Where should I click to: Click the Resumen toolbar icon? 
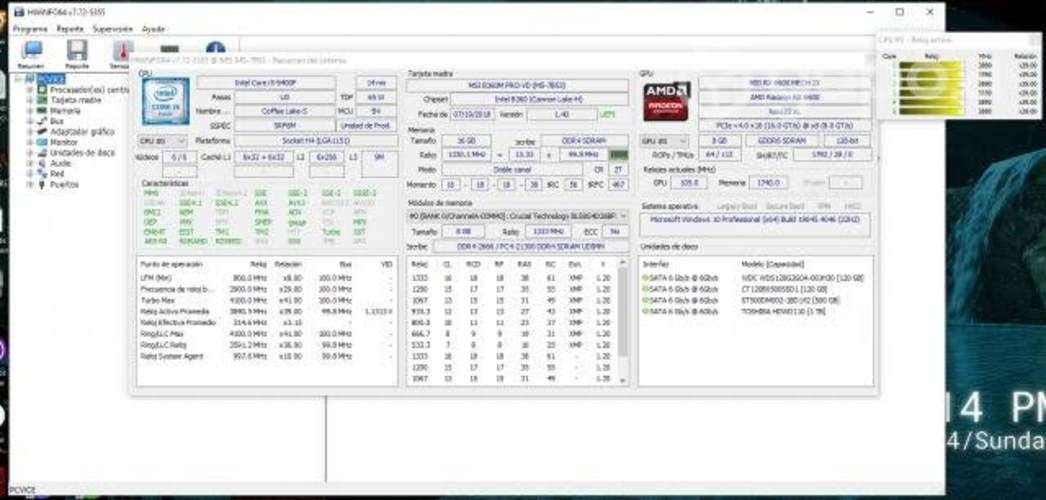click(x=31, y=51)
